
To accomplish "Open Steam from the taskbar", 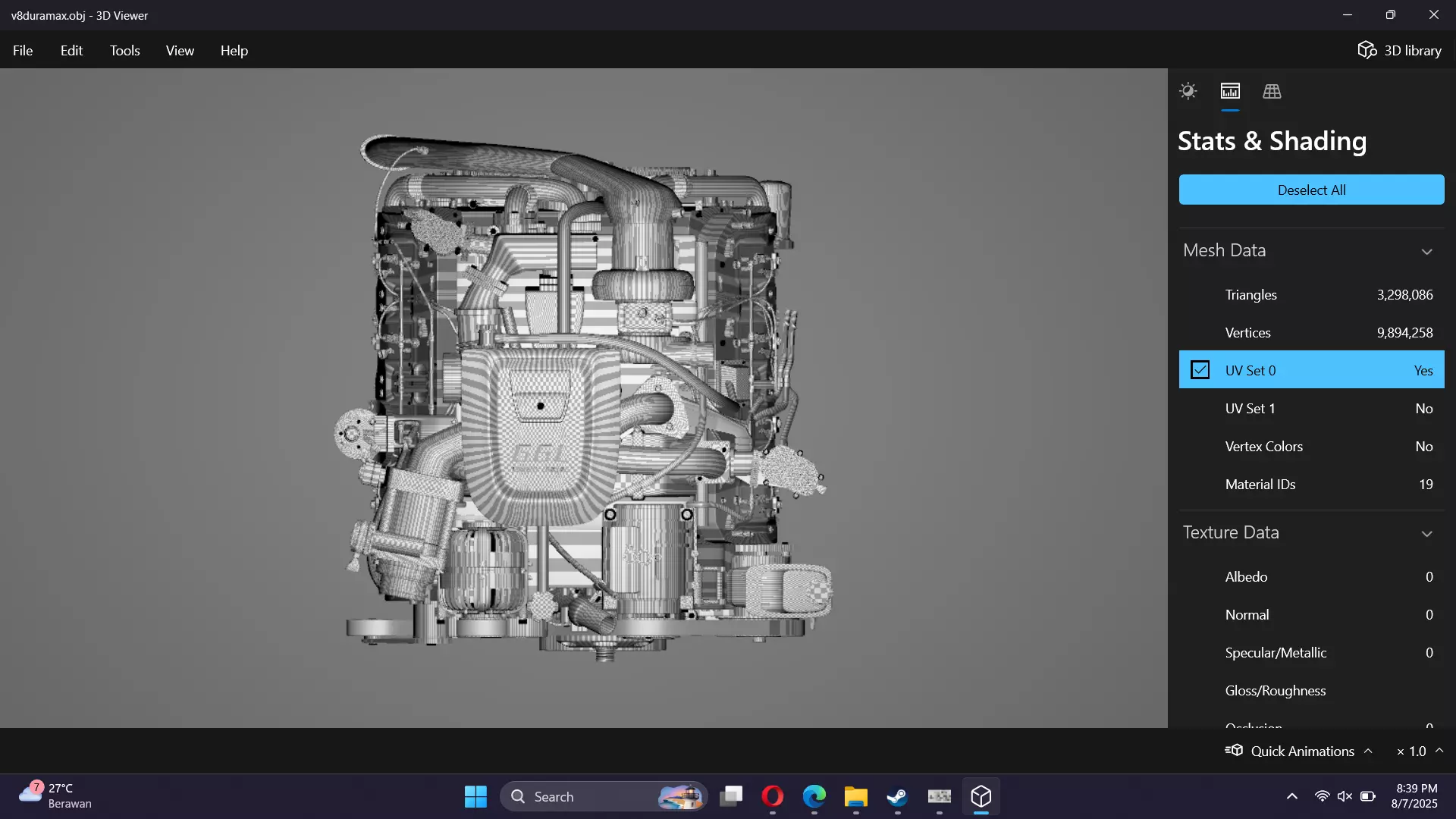I will coord(898,796).
